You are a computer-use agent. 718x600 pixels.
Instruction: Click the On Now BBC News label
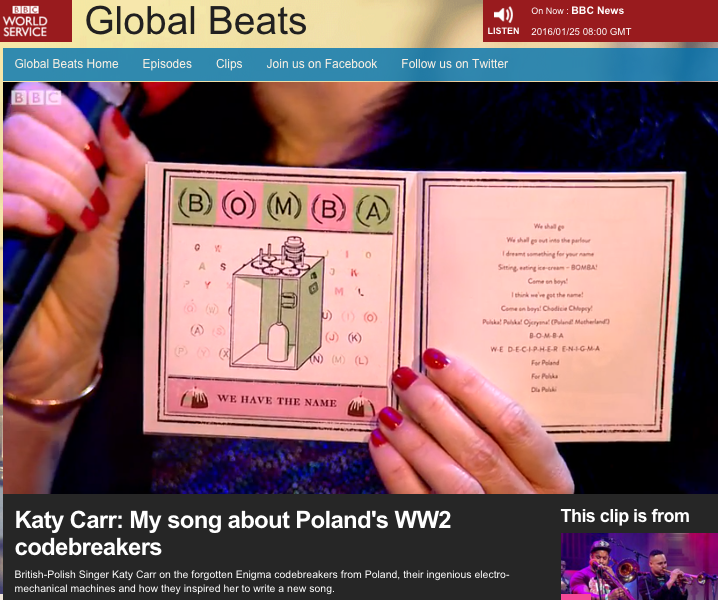point(577,11)
